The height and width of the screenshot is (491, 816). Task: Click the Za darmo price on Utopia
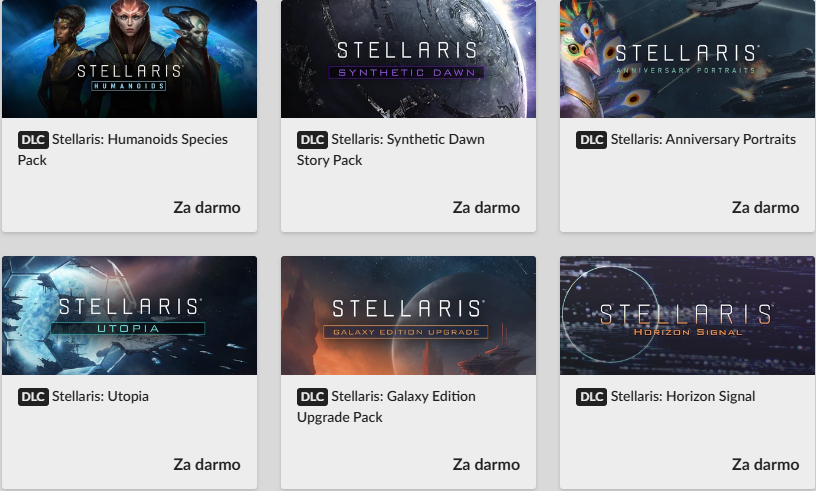207,464
